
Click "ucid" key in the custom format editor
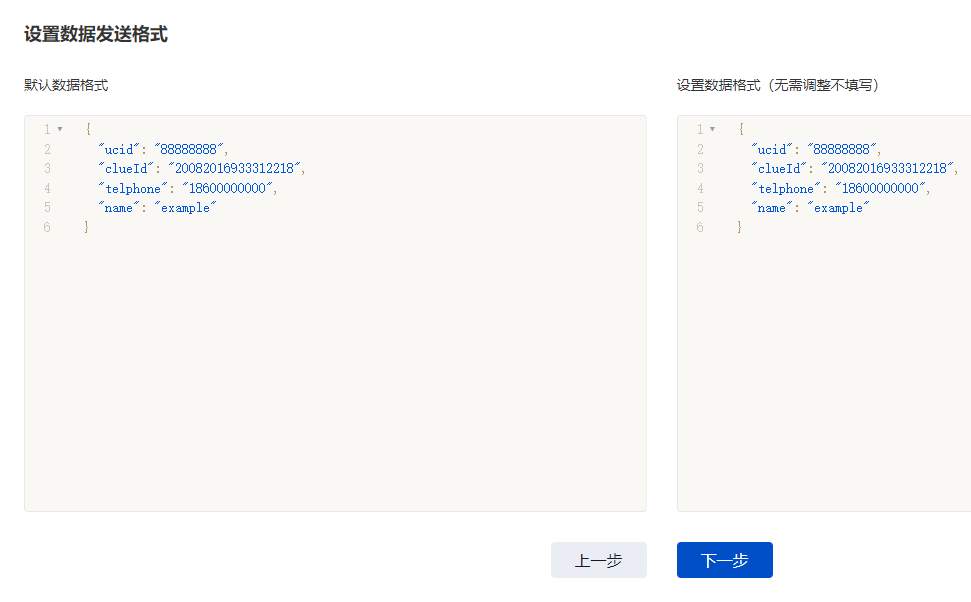772,149
